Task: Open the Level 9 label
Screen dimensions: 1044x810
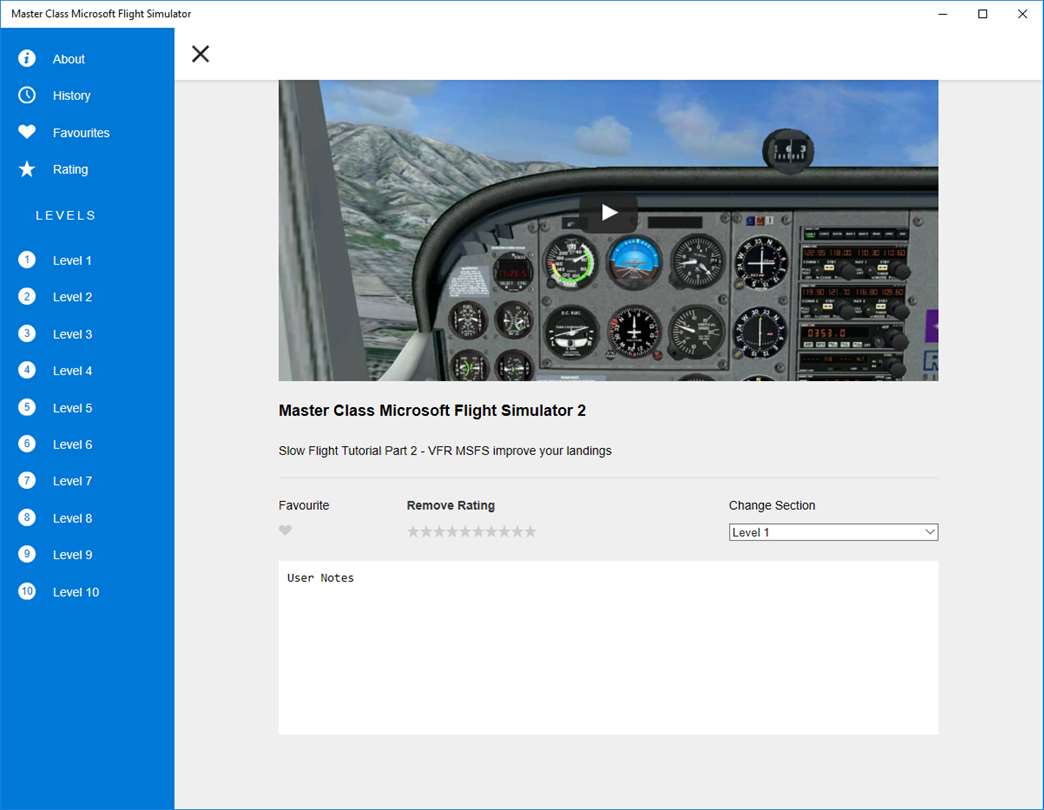Action: 72,554
